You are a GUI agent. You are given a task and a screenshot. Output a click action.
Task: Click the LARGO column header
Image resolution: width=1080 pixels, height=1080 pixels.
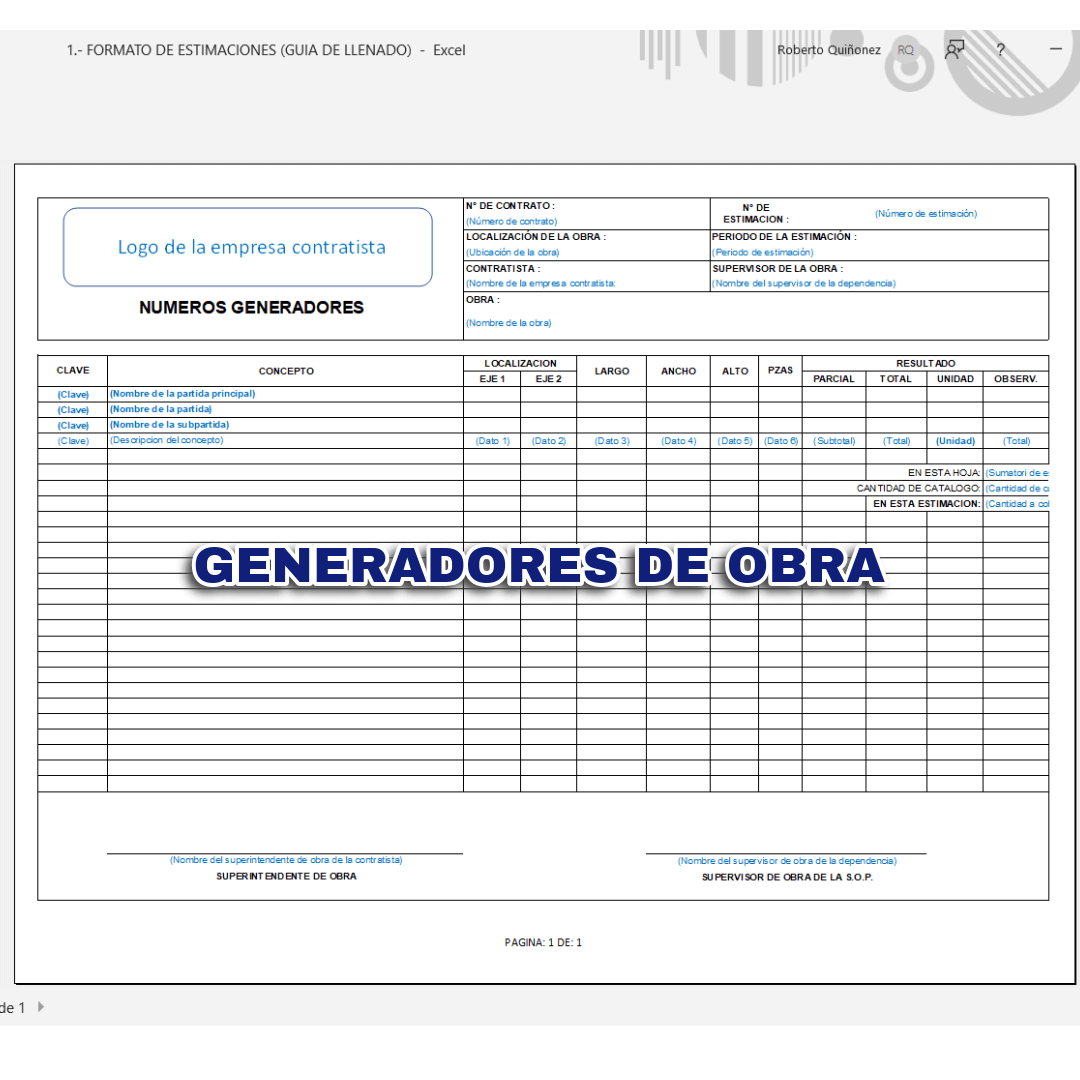[611, 371]
